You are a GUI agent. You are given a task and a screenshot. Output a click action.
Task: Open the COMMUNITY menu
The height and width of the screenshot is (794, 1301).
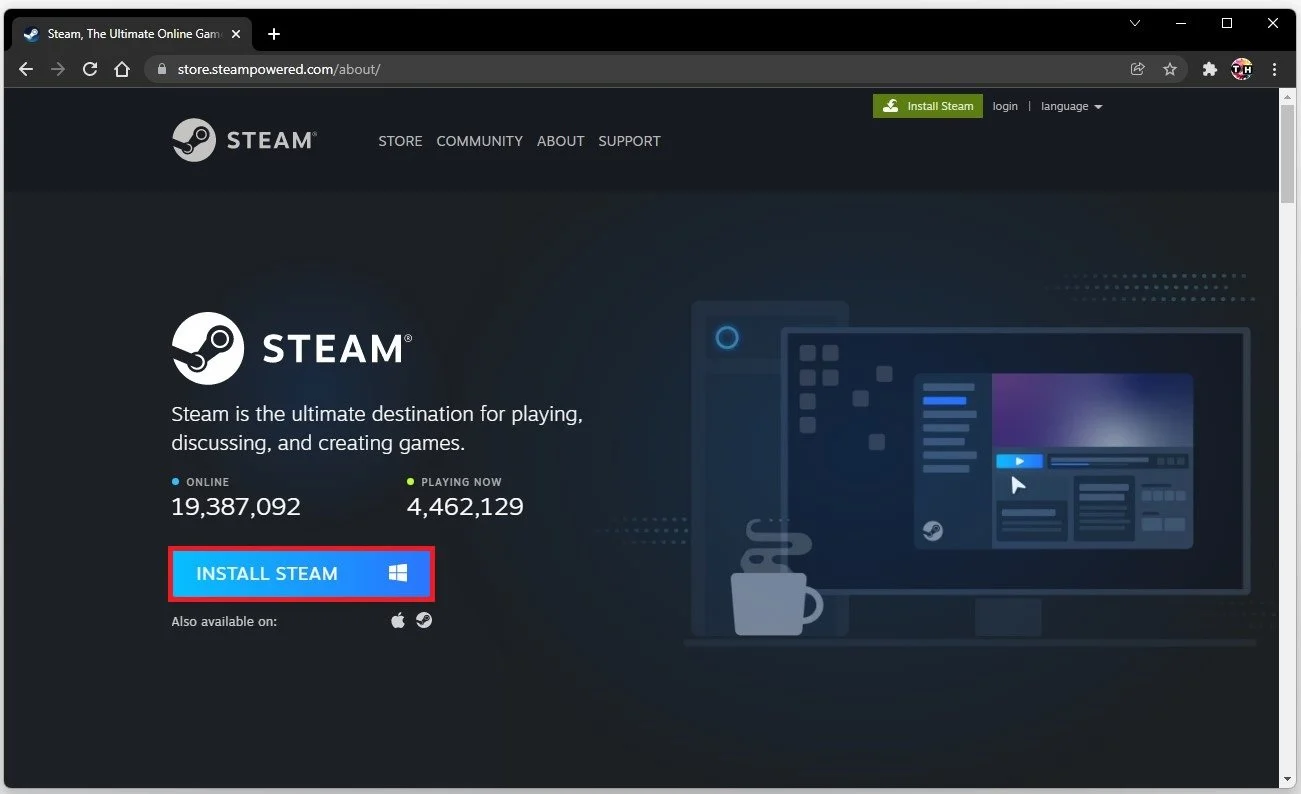click(x=480, y=141)
